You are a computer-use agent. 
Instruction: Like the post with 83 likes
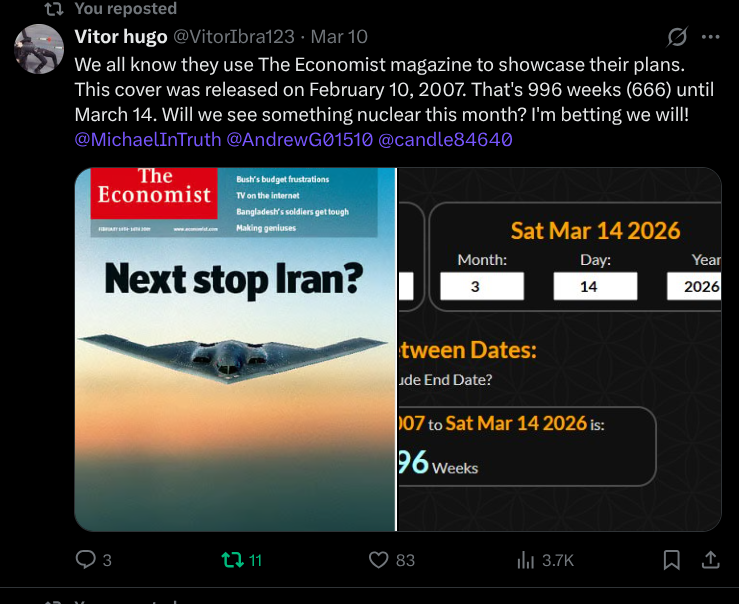378,560
